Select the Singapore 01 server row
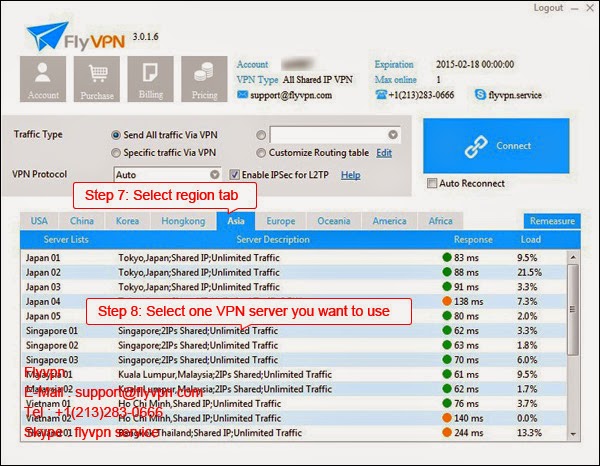The image size is (600, 466). tap(294, 330)
